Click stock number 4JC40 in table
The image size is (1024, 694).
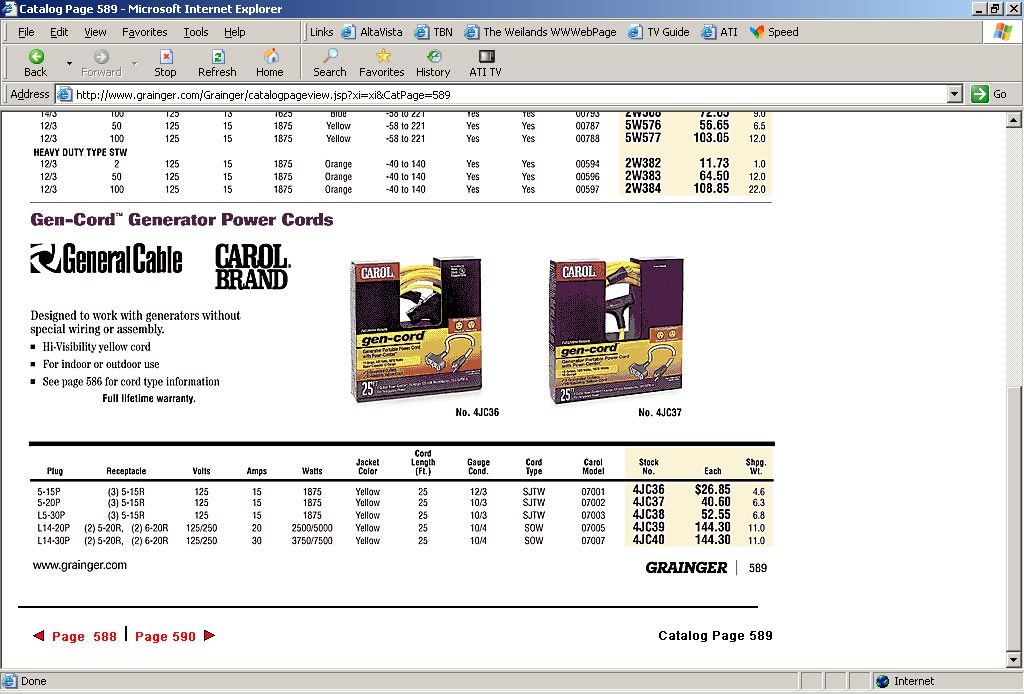[648, 540]
